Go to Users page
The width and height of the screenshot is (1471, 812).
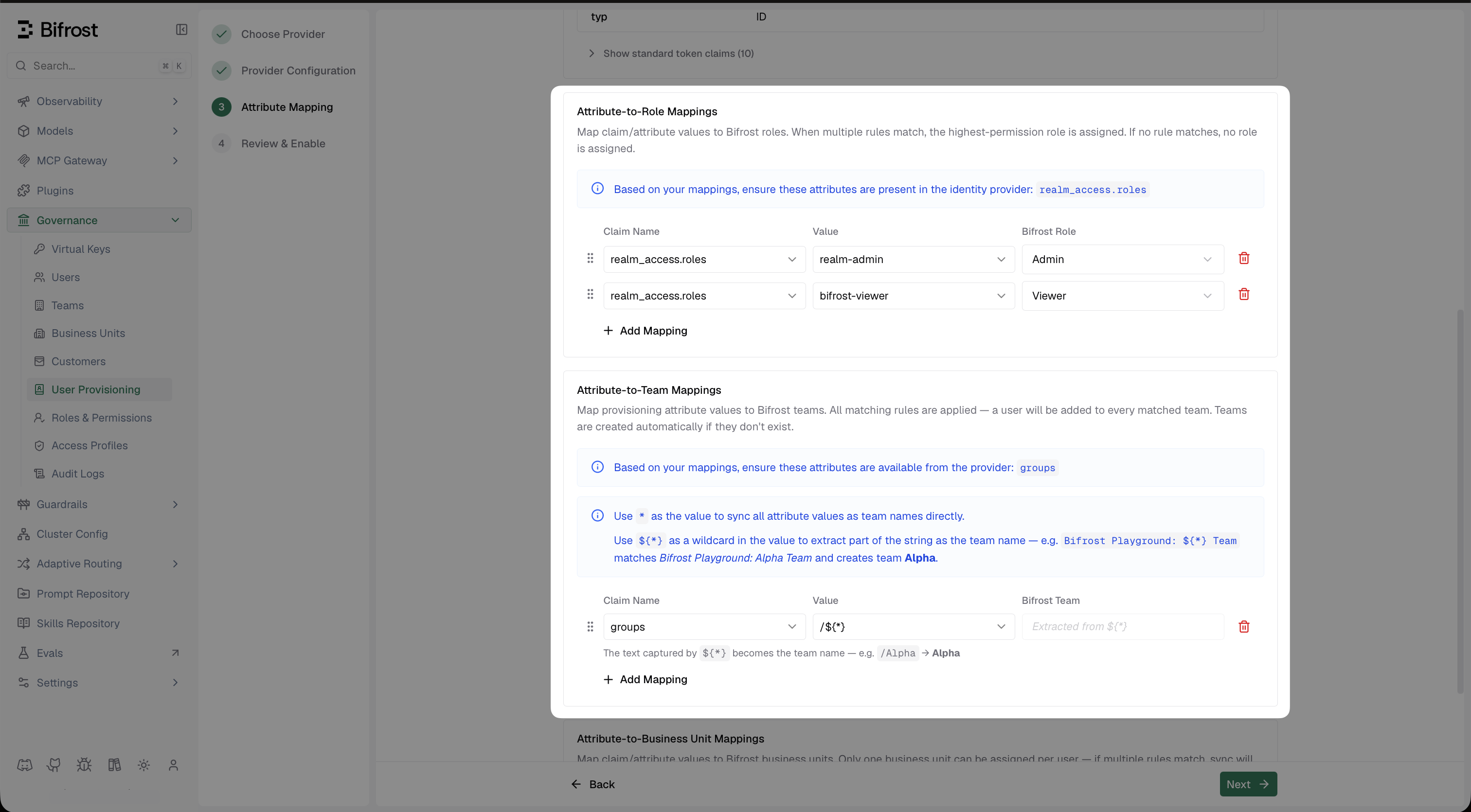click(x=66, y=277)
